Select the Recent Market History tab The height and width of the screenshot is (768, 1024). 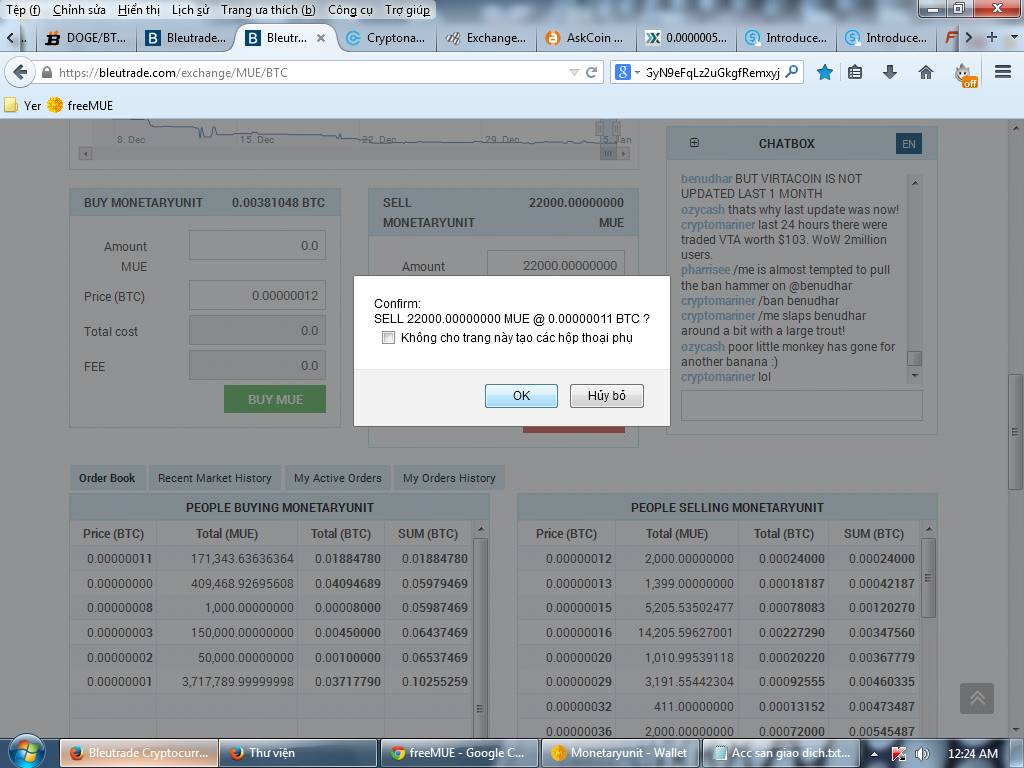(214, 478)
